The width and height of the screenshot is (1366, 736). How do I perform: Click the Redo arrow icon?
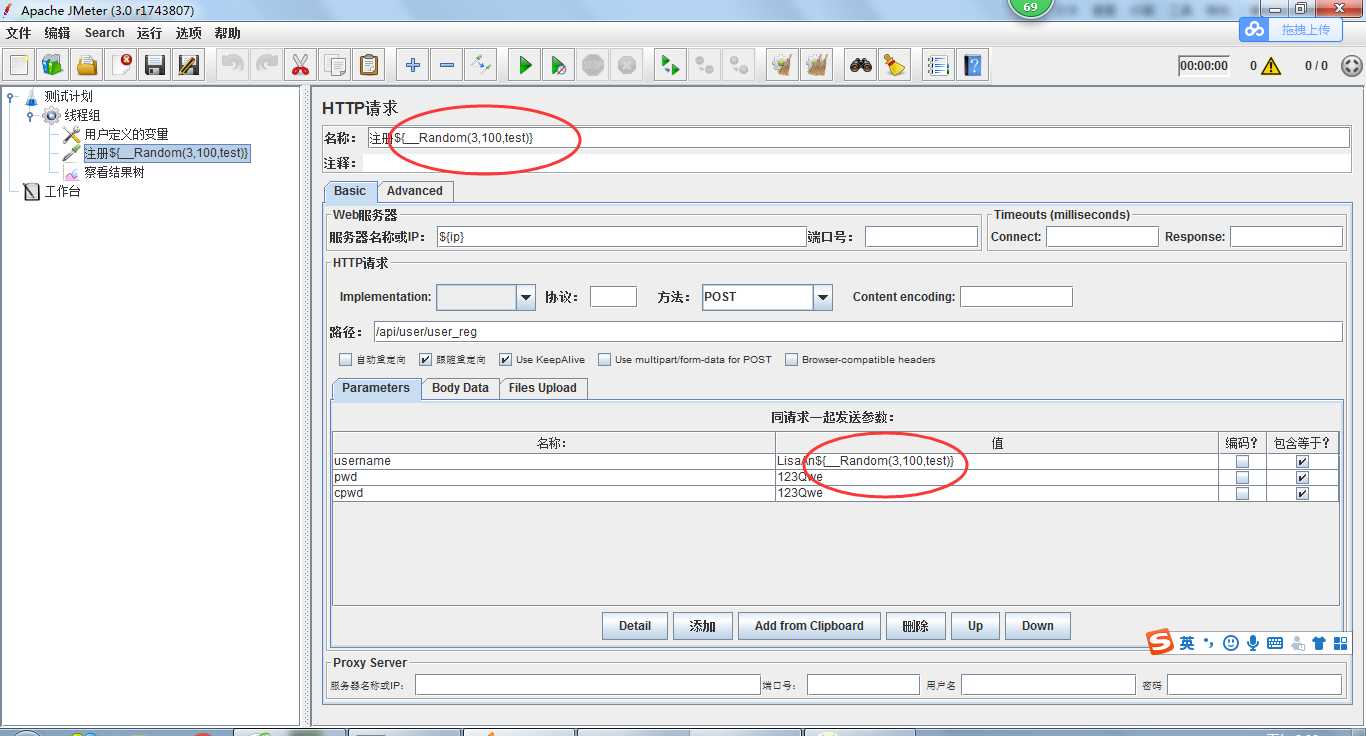266,66
